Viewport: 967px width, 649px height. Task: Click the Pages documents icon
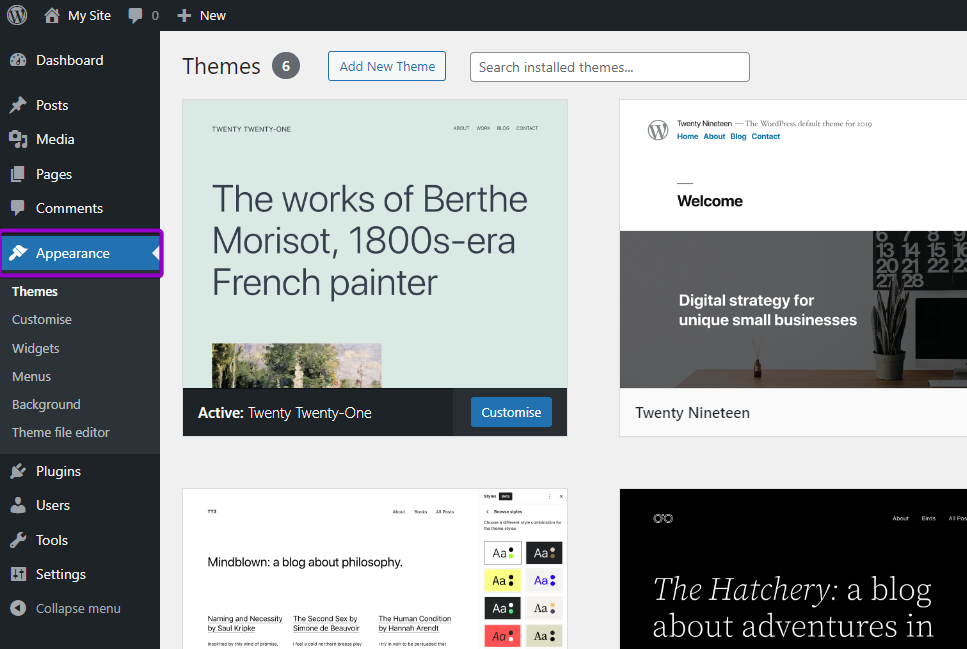[x=19, y=174]
